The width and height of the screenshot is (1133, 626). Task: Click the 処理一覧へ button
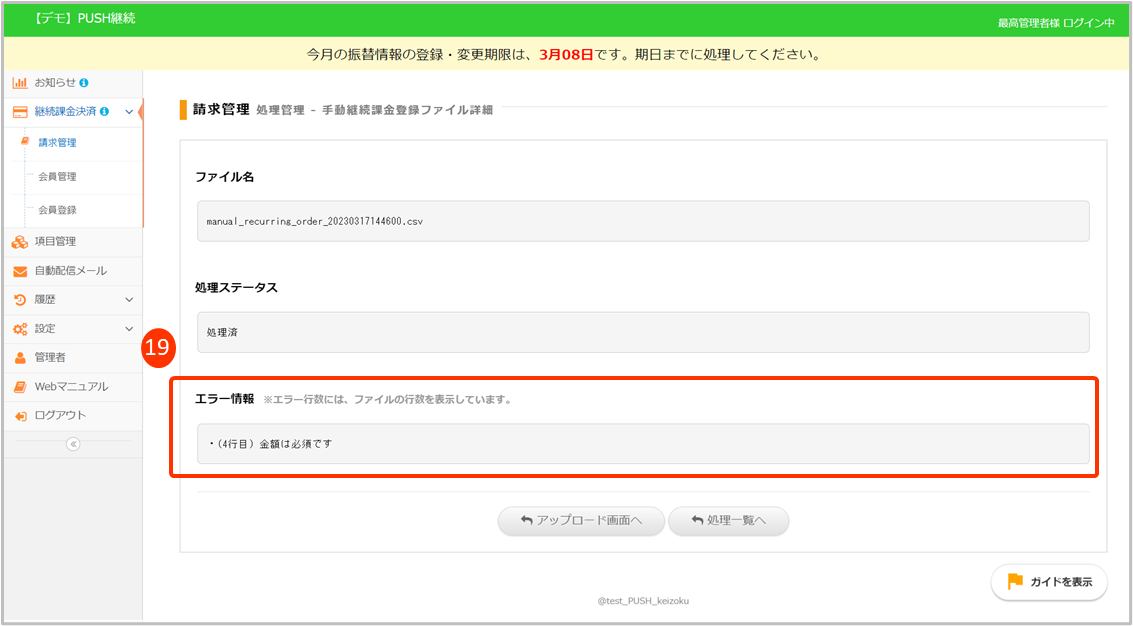pyautogui.click(x=728, y=521)
